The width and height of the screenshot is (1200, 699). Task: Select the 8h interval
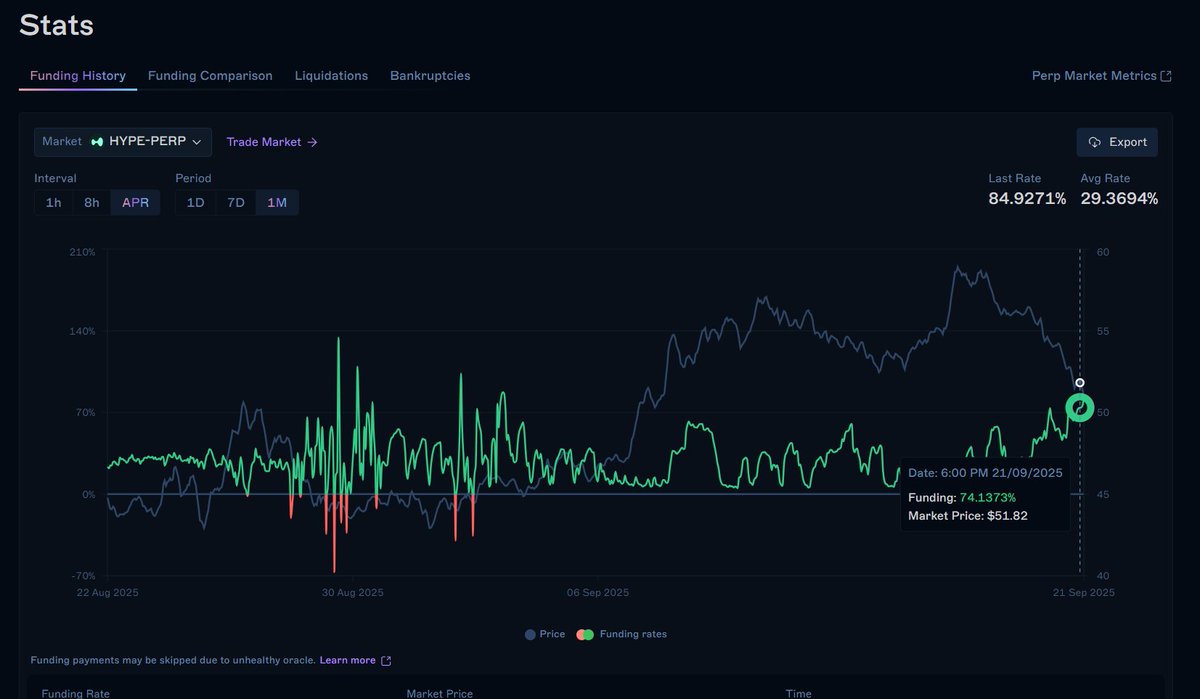click(x=91, y=202)
